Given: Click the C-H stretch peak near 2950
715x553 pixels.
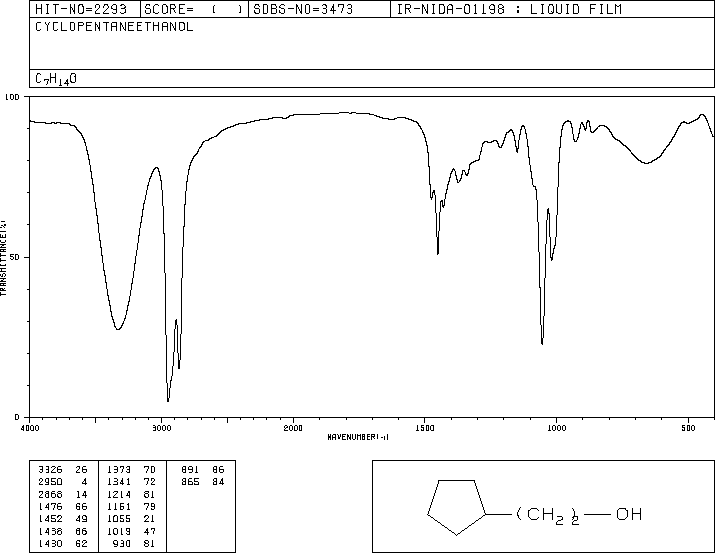Looking at the screenshot, I should (x=168, y=400).
